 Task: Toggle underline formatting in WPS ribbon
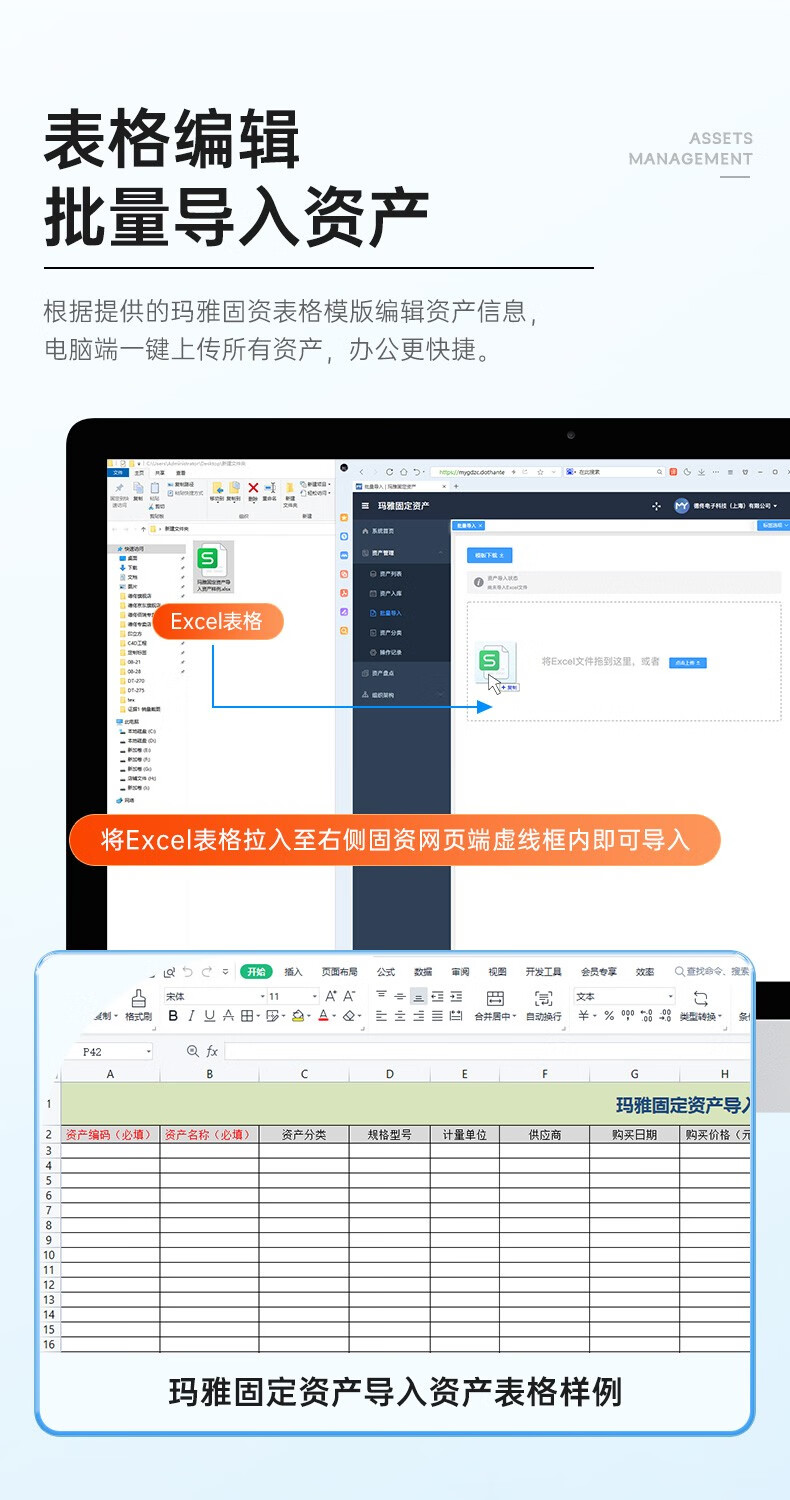point(209,1016)
